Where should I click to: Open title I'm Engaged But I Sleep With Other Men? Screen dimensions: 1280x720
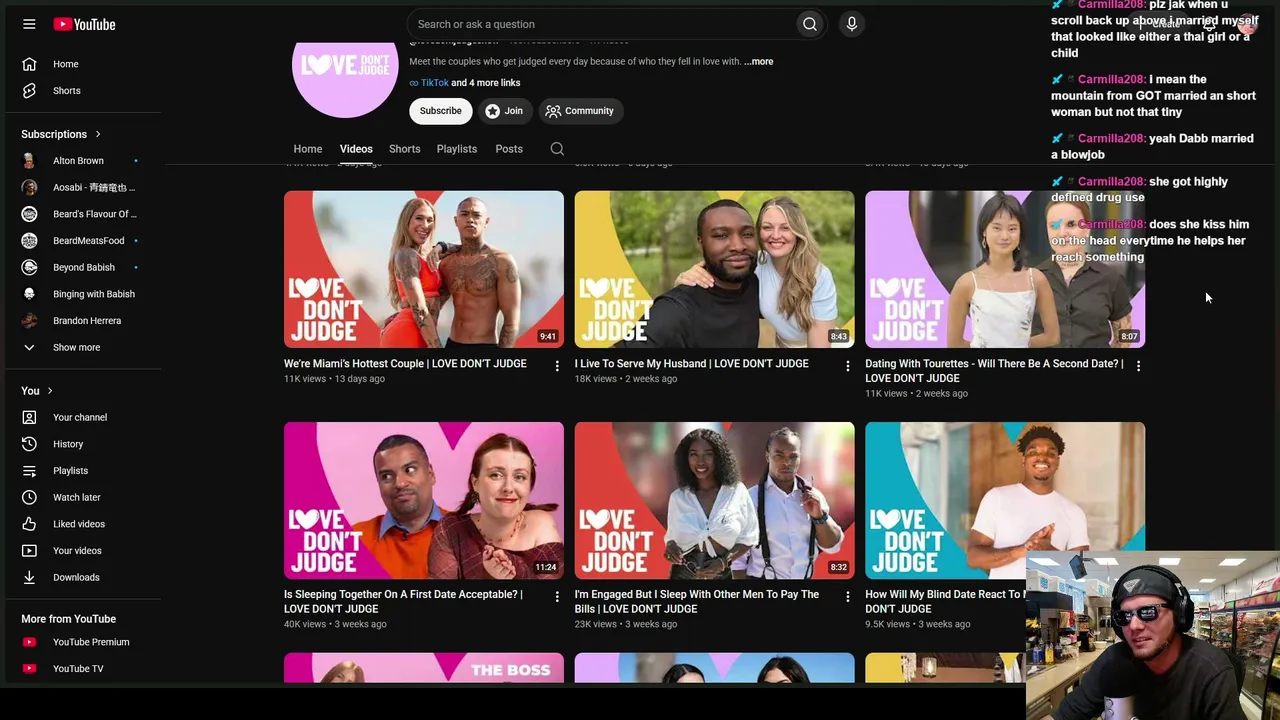(x=697, y=602)
